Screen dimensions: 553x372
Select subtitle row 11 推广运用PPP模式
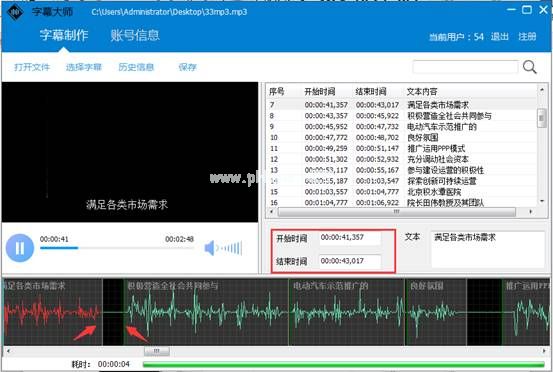tap(401, 148)
